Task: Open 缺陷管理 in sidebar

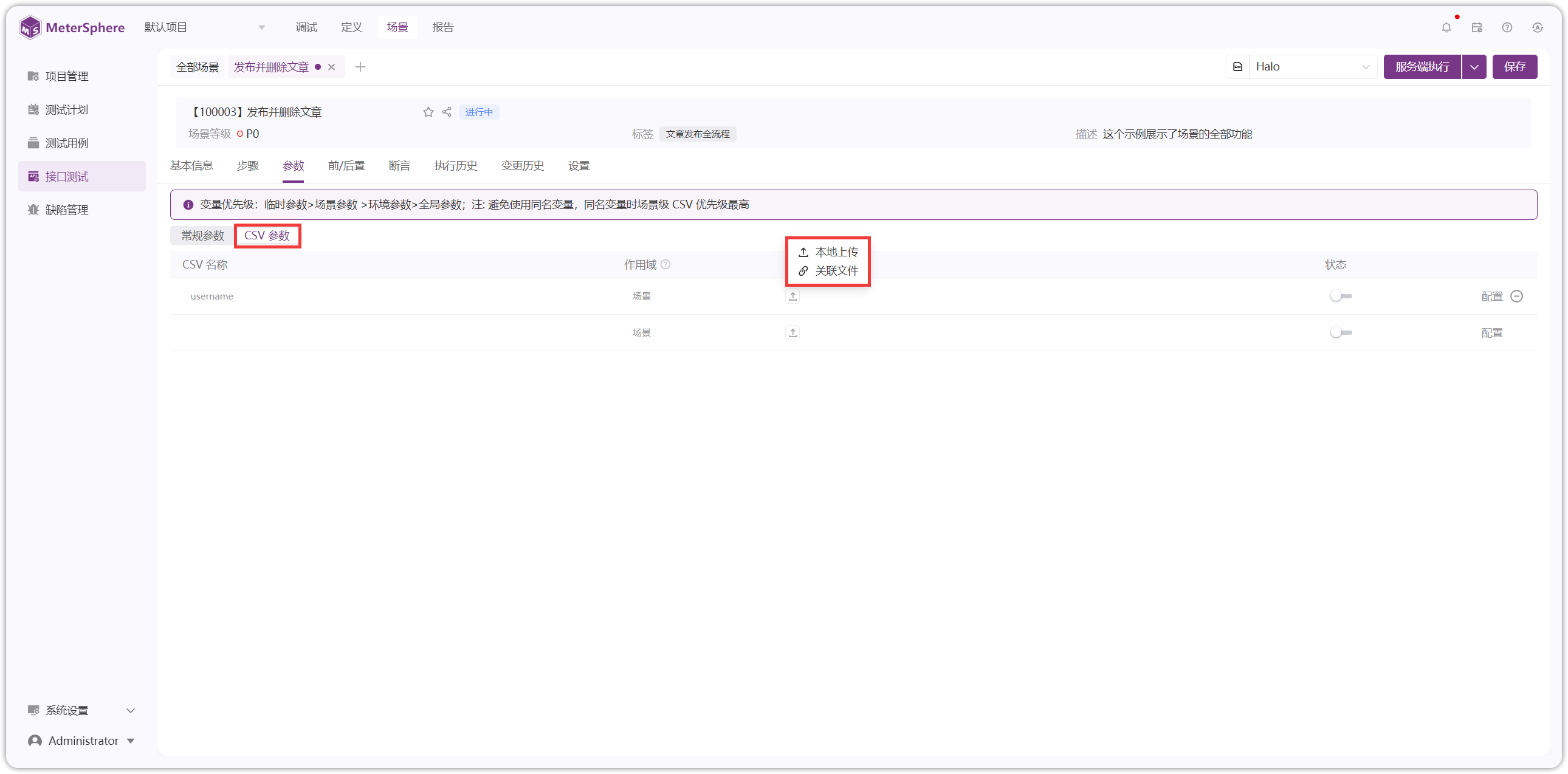Action: (81, 210)
